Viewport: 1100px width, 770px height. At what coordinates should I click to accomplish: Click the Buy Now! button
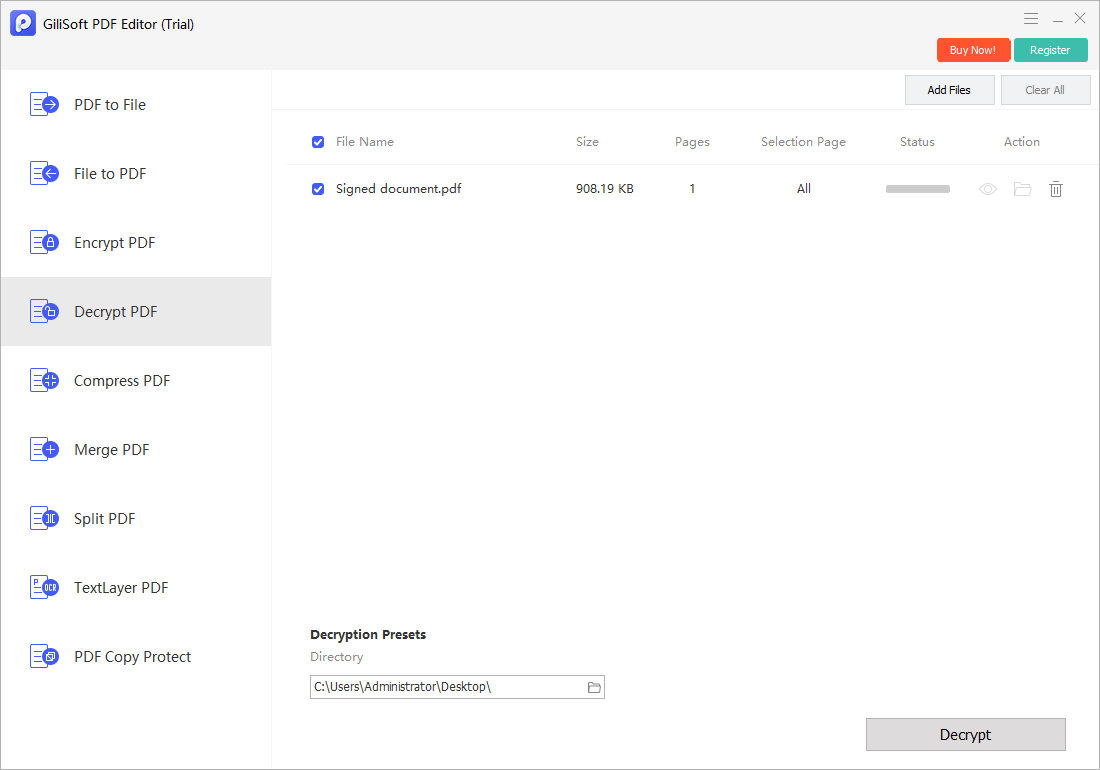[973, 50]
